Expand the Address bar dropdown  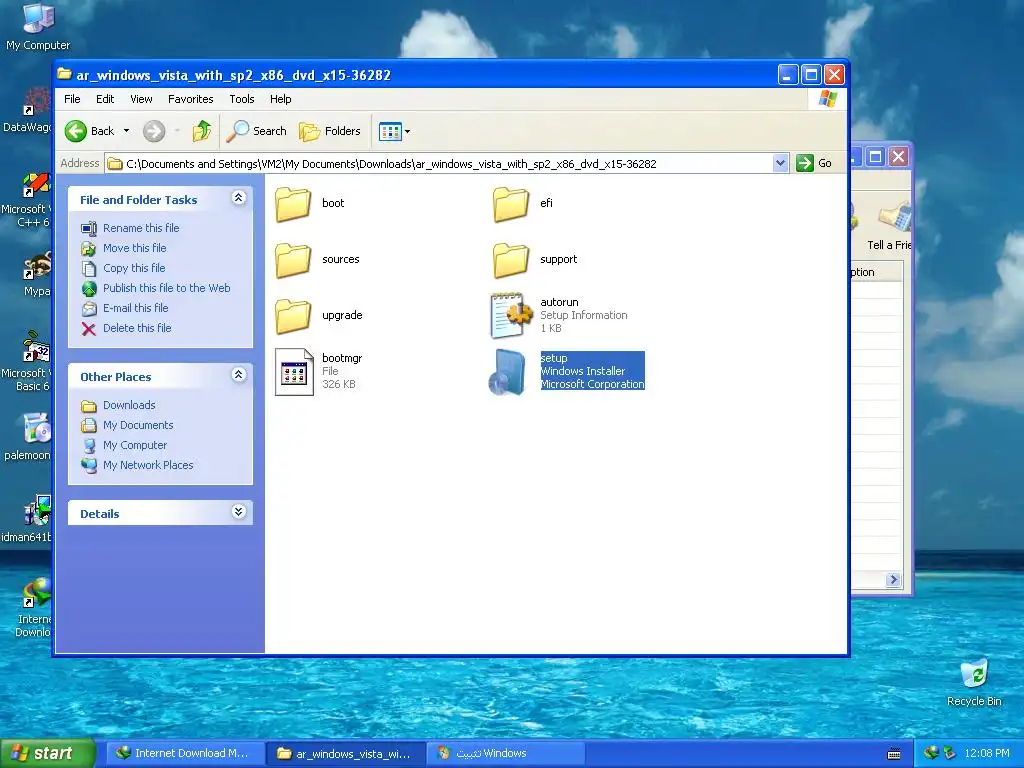[780, 163]
